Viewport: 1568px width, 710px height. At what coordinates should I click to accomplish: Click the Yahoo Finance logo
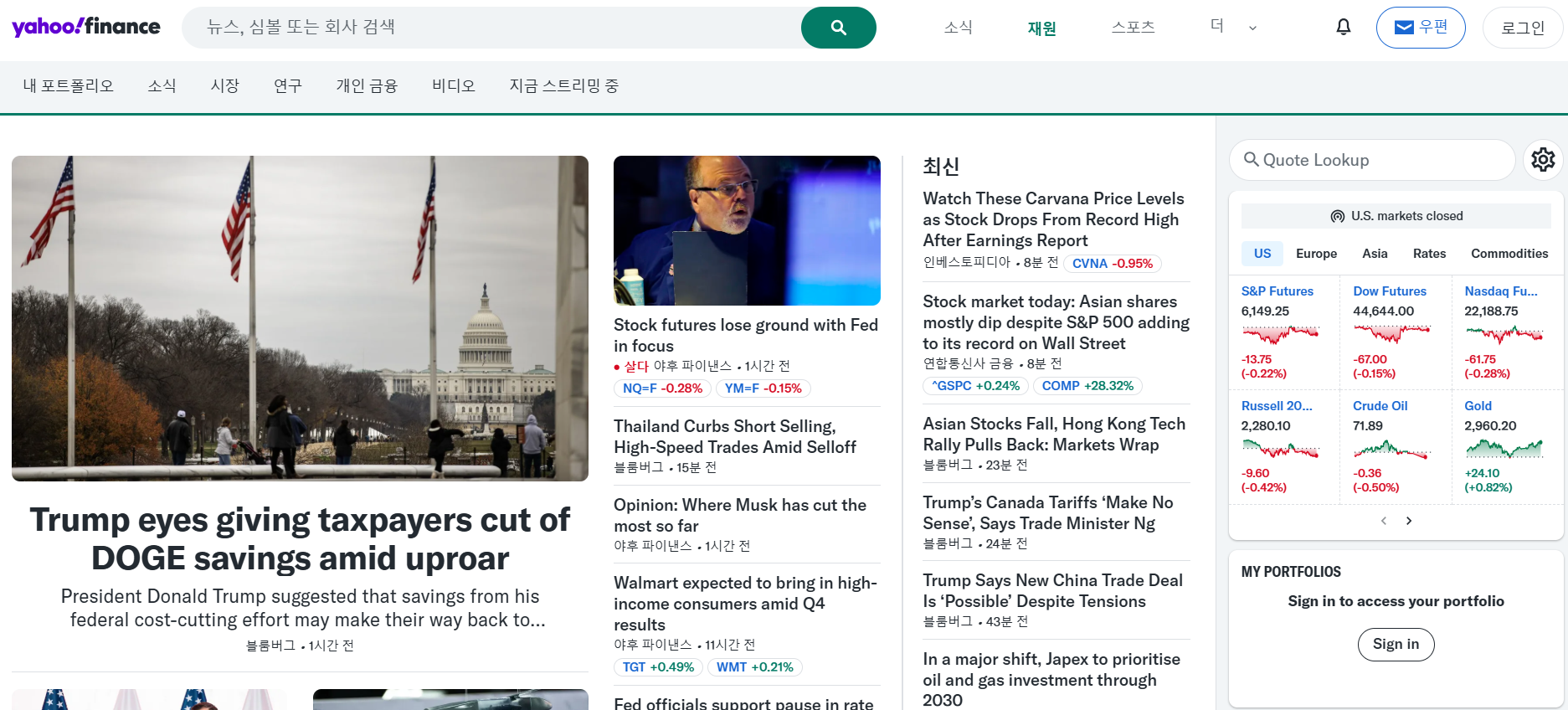pyautogui.click(x=86, y=27)
